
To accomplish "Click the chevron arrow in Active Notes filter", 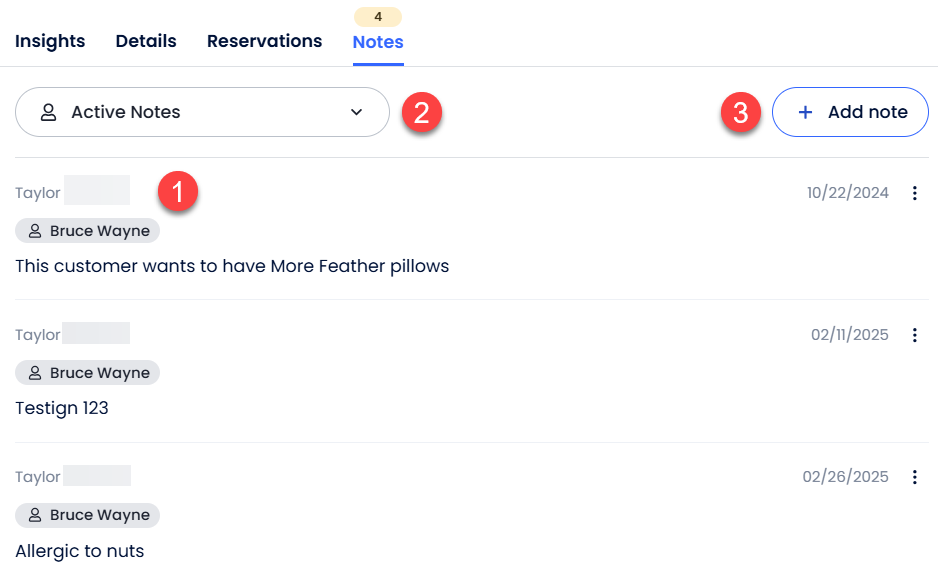I will point(357,112).
